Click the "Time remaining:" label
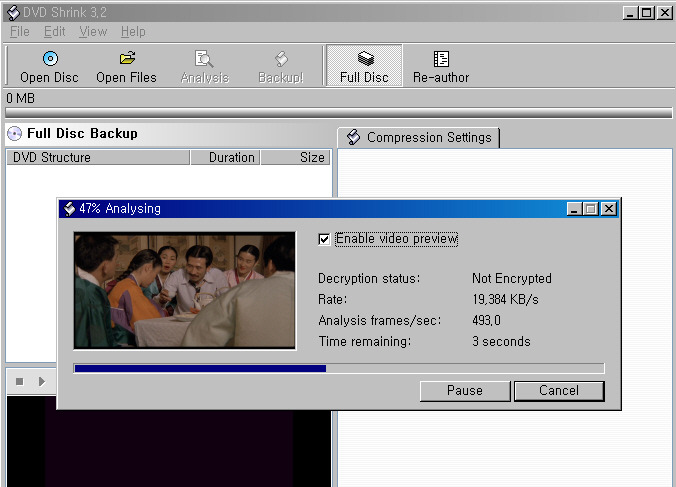This screenshot has height=487, width=676. click(365, 341)
